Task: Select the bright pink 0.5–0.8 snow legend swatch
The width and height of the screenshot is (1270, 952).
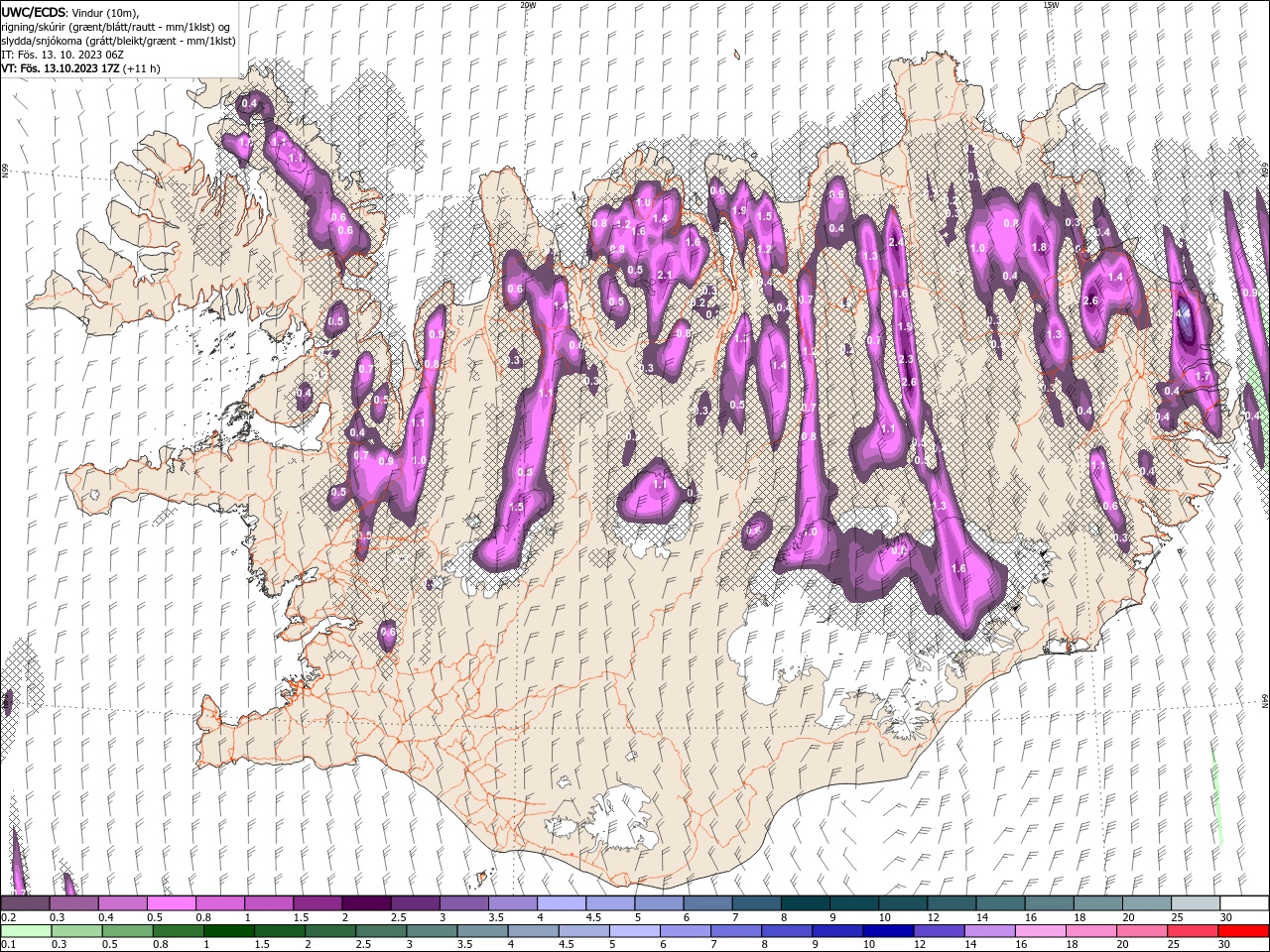Action: coord(171,903)
